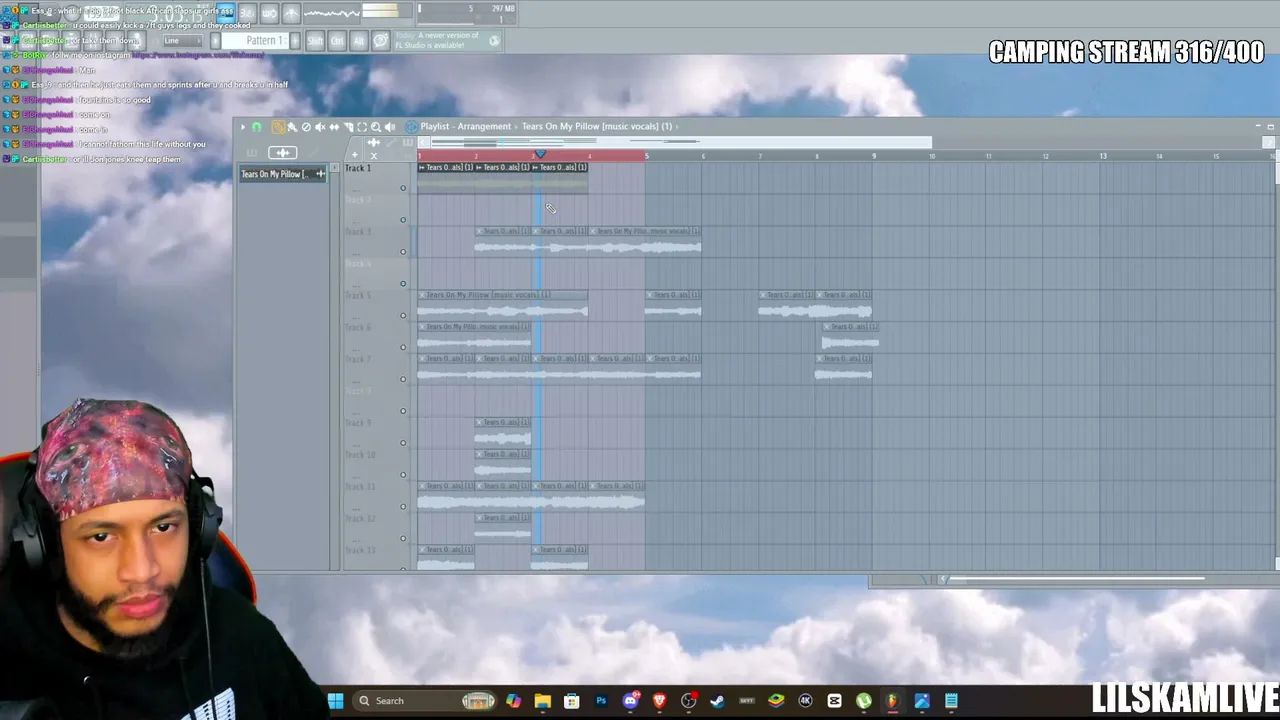
Task: Open CapCut from taskbar
Action: click(x=834, y=701)
